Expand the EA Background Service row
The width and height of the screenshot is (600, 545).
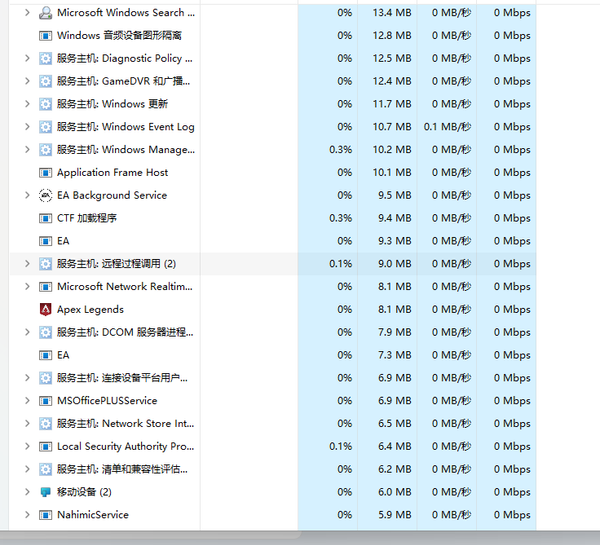click(27, 195)
